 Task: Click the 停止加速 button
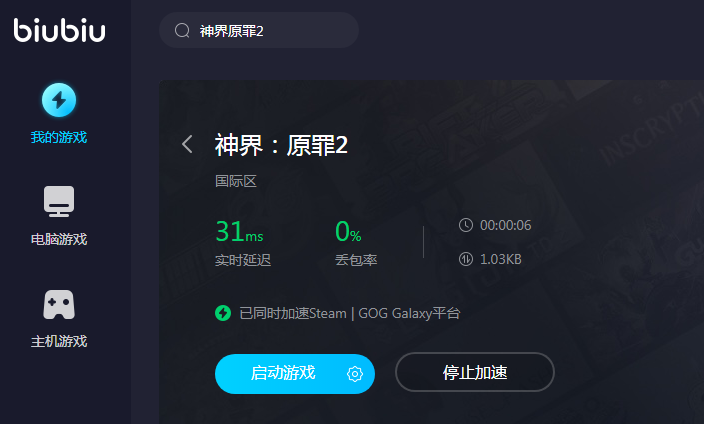pyautogui.click(x=475, y=372)
